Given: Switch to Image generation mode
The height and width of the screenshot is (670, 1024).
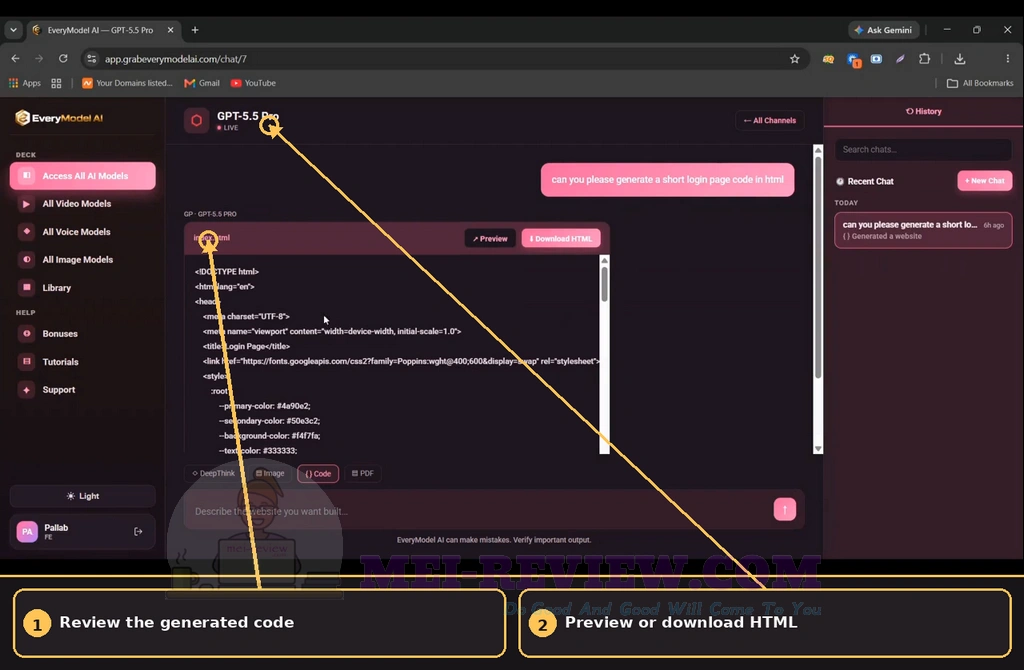Looking at the screenshot, I should (270, 473).
